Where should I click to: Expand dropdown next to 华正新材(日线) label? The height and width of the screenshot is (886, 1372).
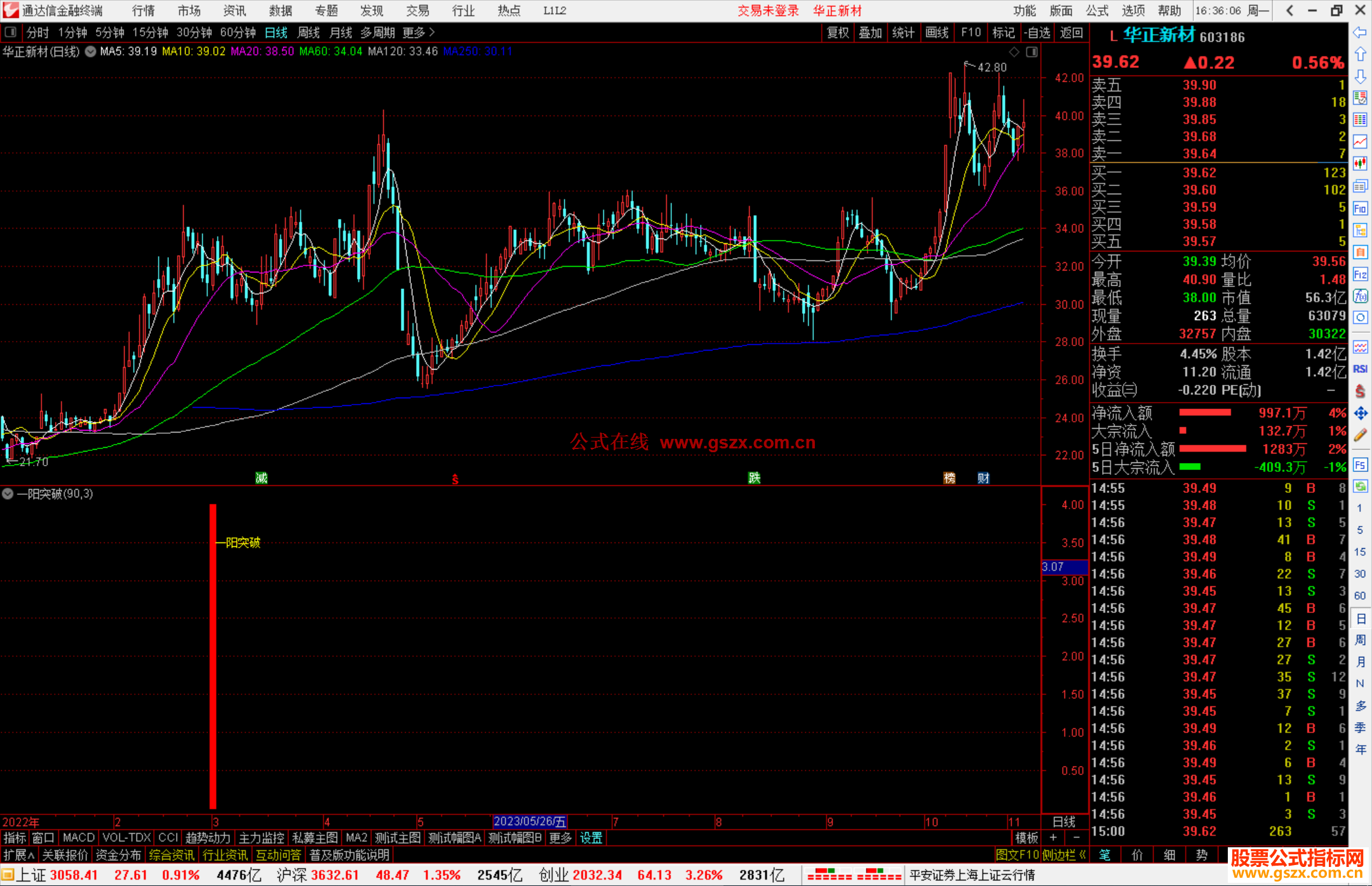point(91,52)
